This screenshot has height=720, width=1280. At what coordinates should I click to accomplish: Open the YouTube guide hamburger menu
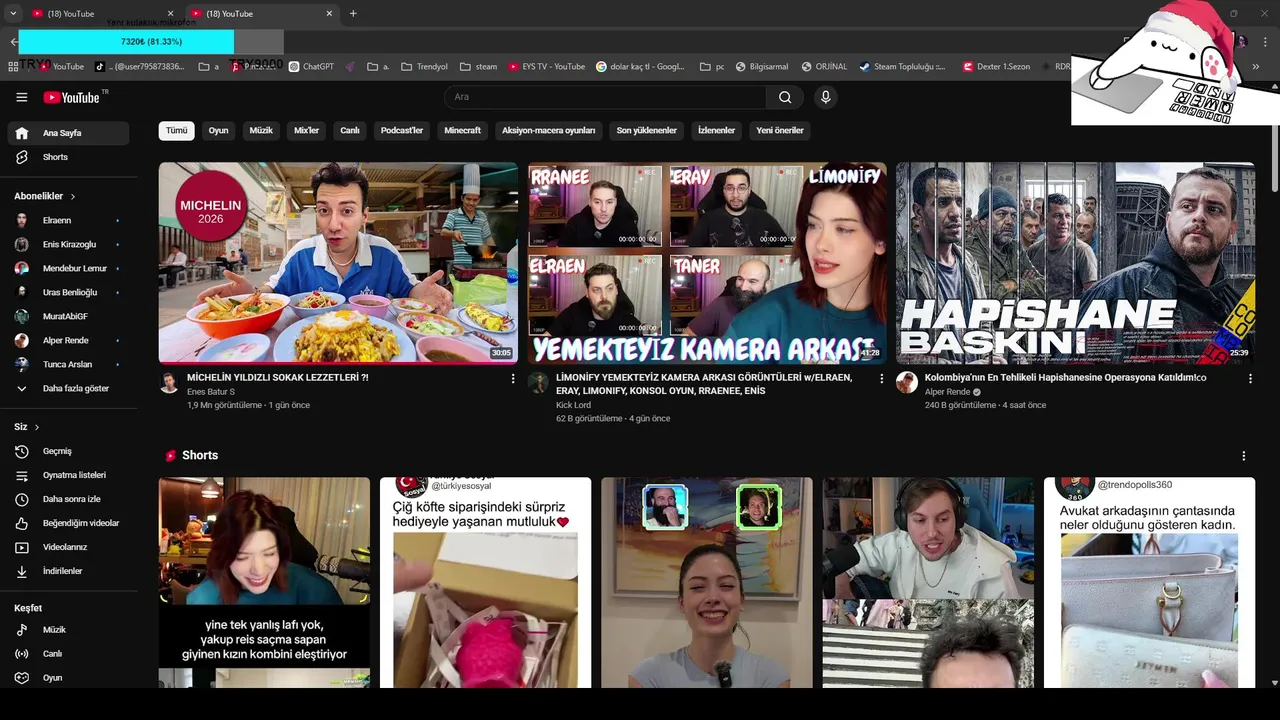pyautogui.click(x=21, y=97)
